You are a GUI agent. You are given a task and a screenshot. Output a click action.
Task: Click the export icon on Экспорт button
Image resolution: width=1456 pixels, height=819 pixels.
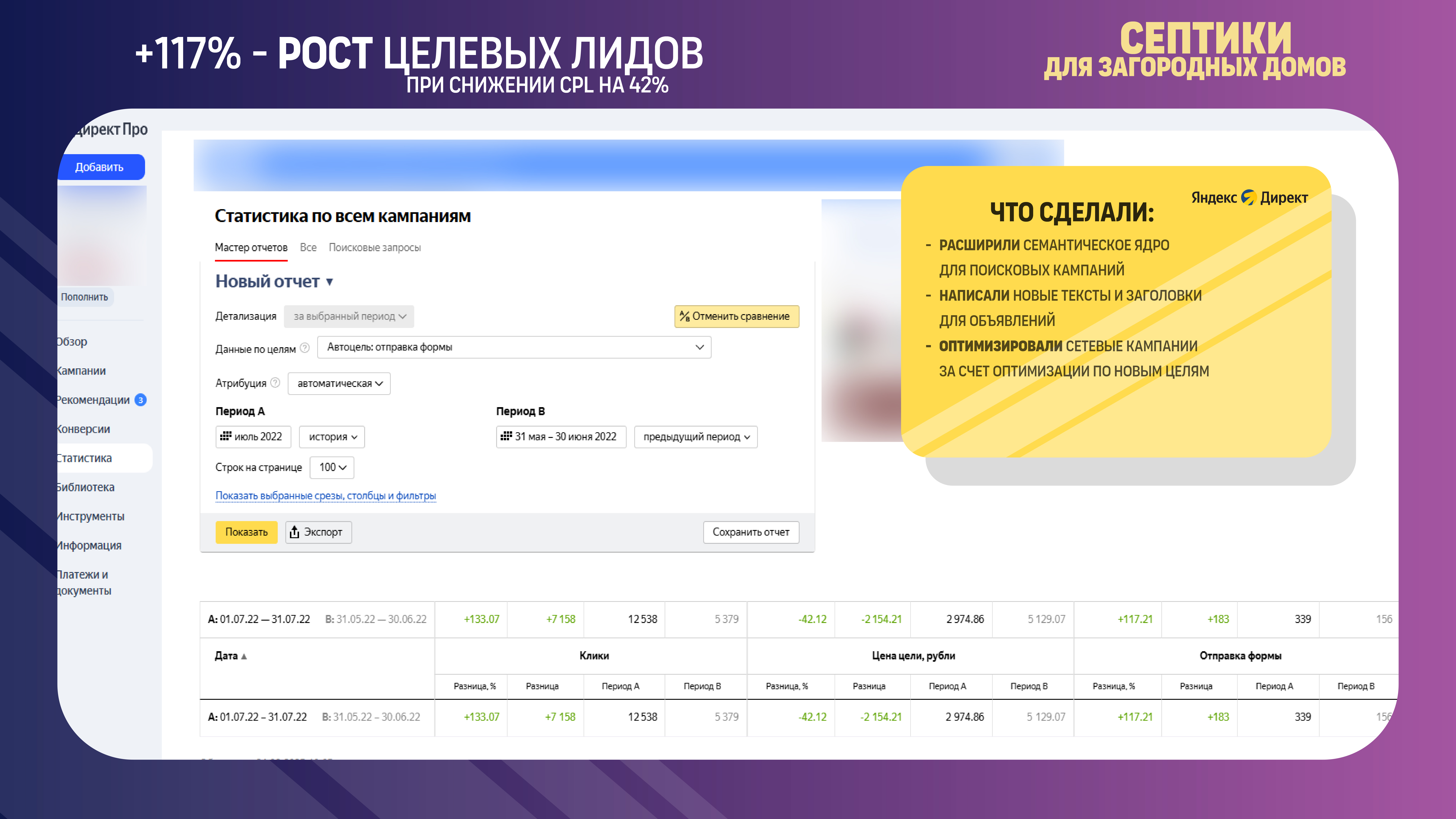(x=294, y=532)
